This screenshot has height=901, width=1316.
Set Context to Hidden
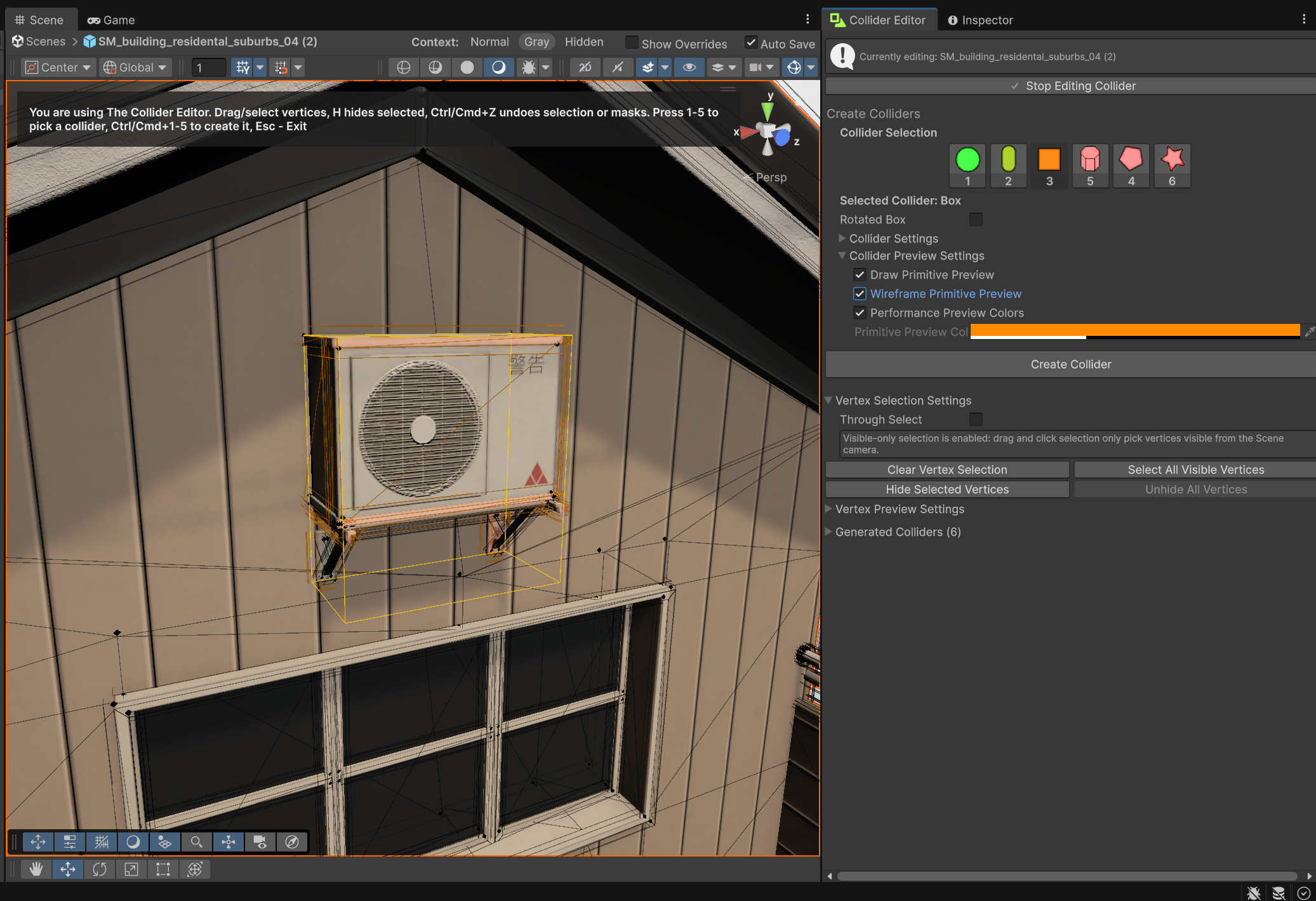[x=584, y=42]
